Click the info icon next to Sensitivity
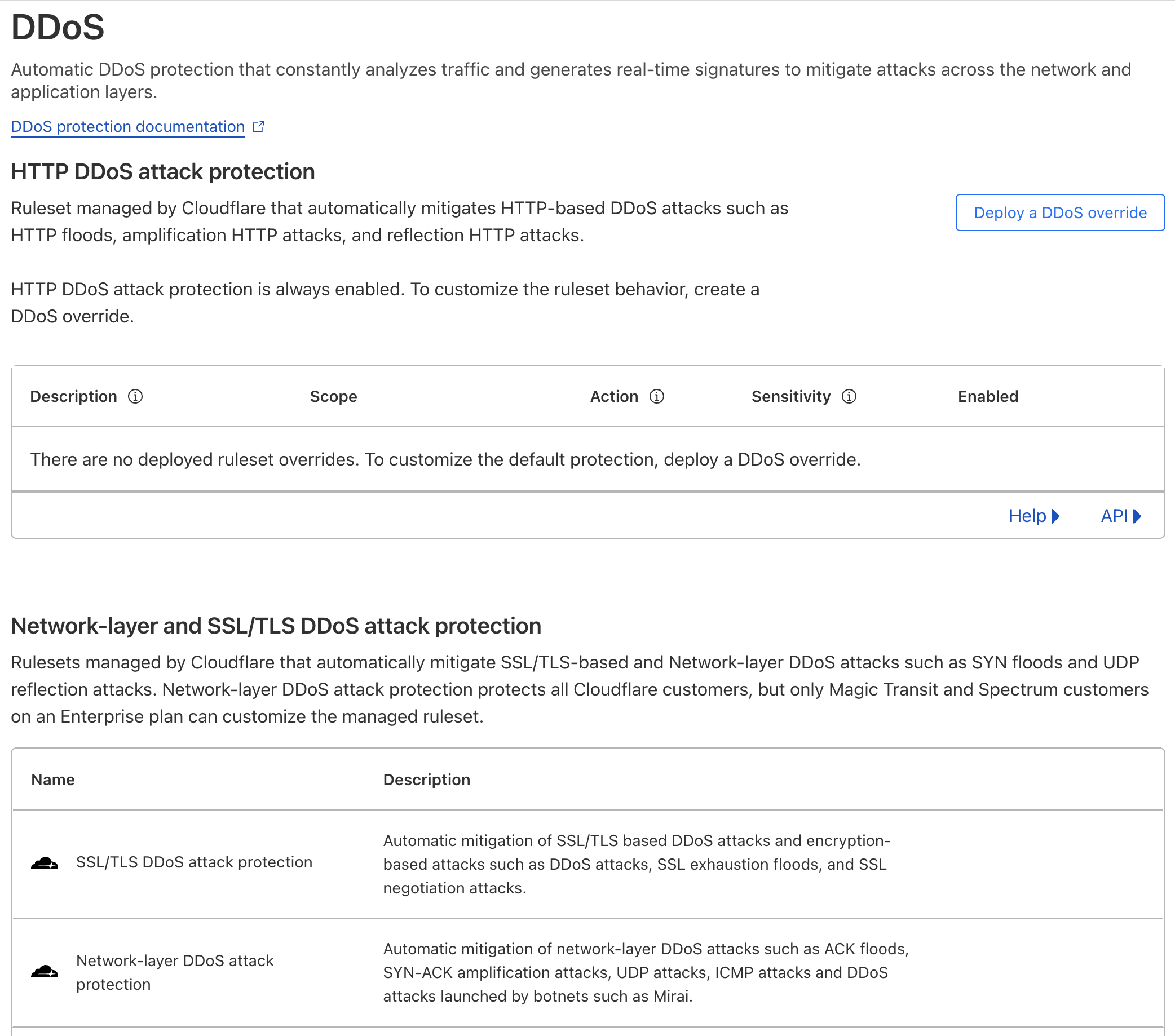 pyautogui.click(x=849, y=396)
